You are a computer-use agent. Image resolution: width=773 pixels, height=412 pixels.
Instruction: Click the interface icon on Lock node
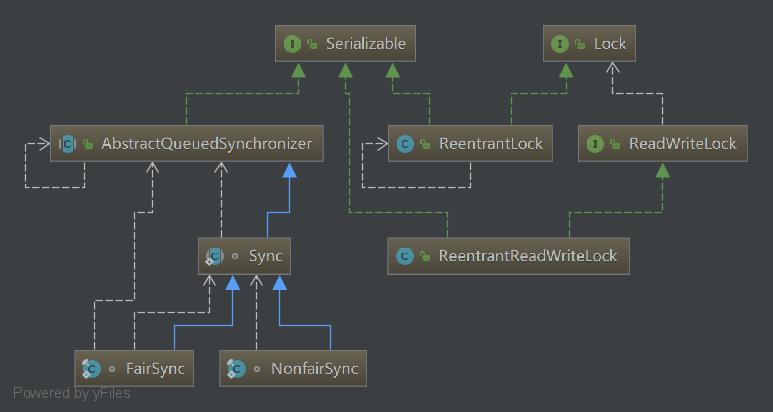[560, 44]
